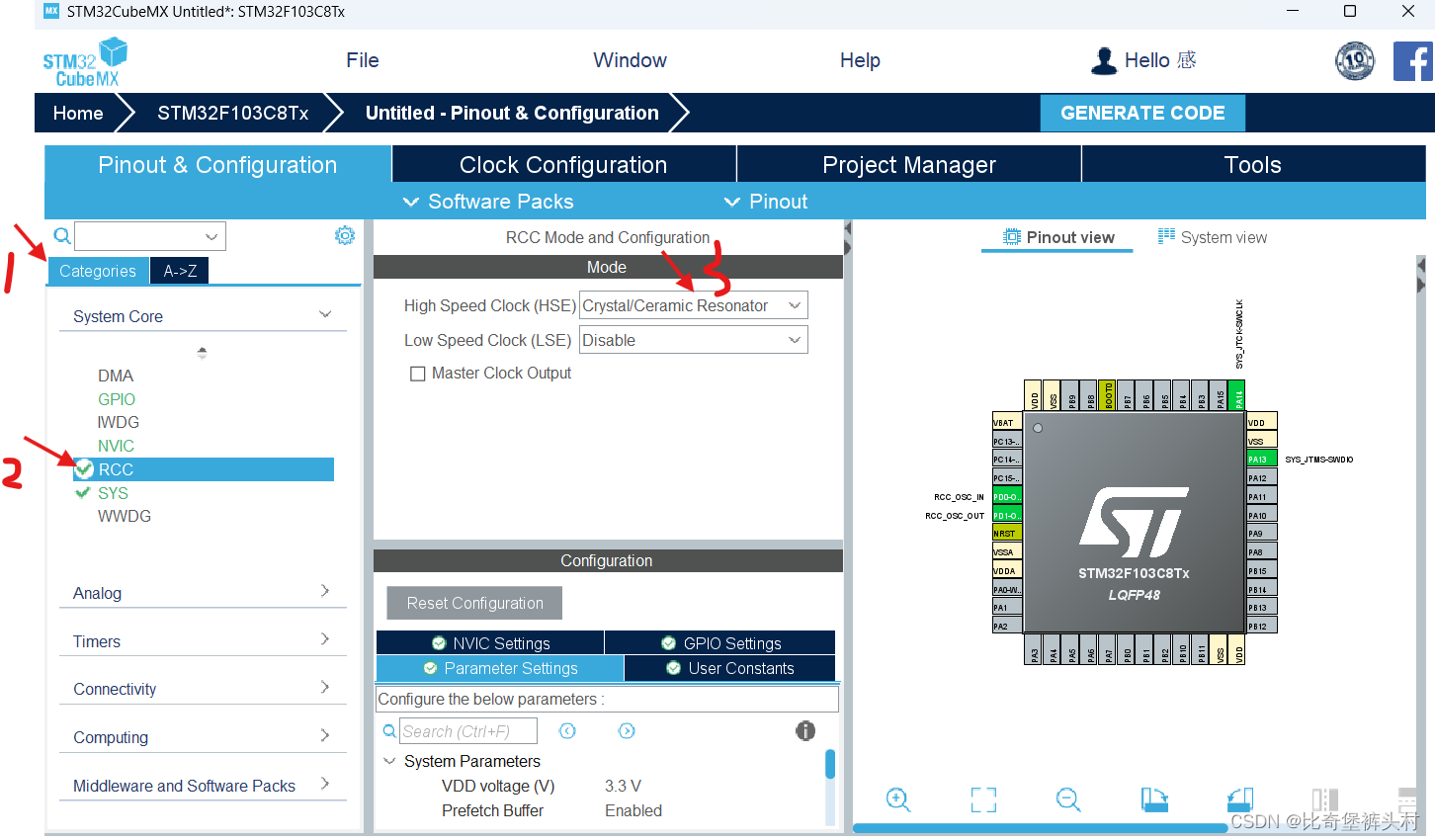Expand Middleware and Software Packs category
The width and height of the screenshot is (1435, 840).
click(x=203, y=786)
